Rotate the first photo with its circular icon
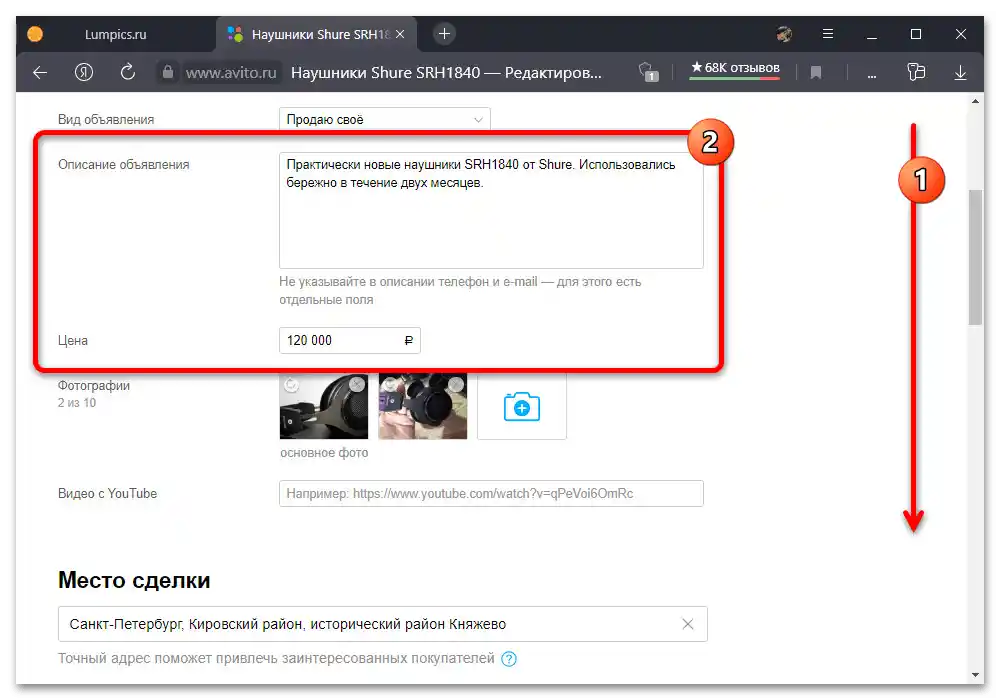Image resolution: width=1000 pixels, height=700 pixels. 291,384
